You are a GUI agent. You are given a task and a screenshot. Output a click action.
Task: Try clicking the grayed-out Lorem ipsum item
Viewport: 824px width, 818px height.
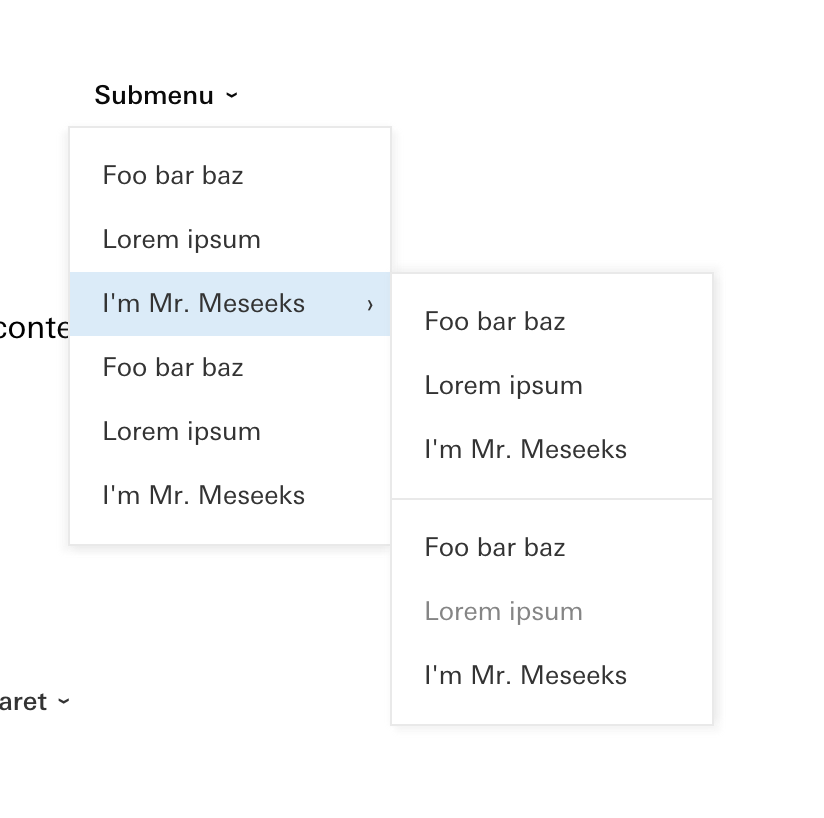[x=503, y=611]
